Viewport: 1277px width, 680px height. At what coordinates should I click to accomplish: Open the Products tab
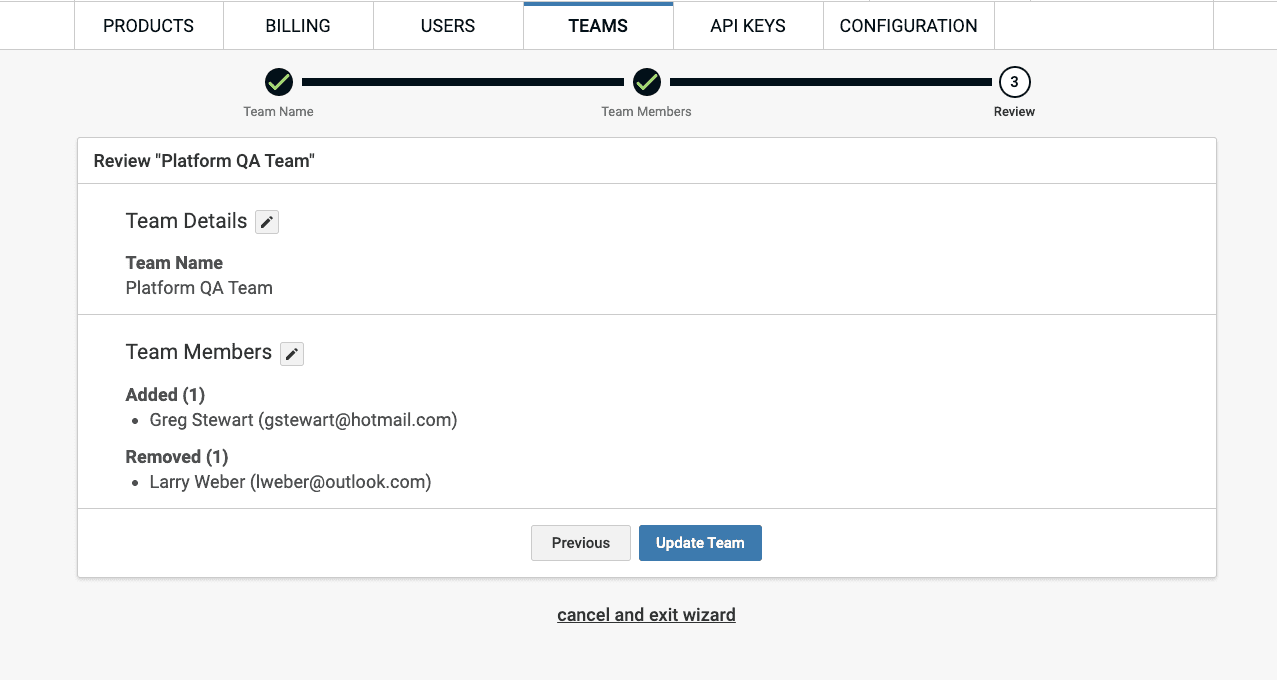click(x=149, y=26)
